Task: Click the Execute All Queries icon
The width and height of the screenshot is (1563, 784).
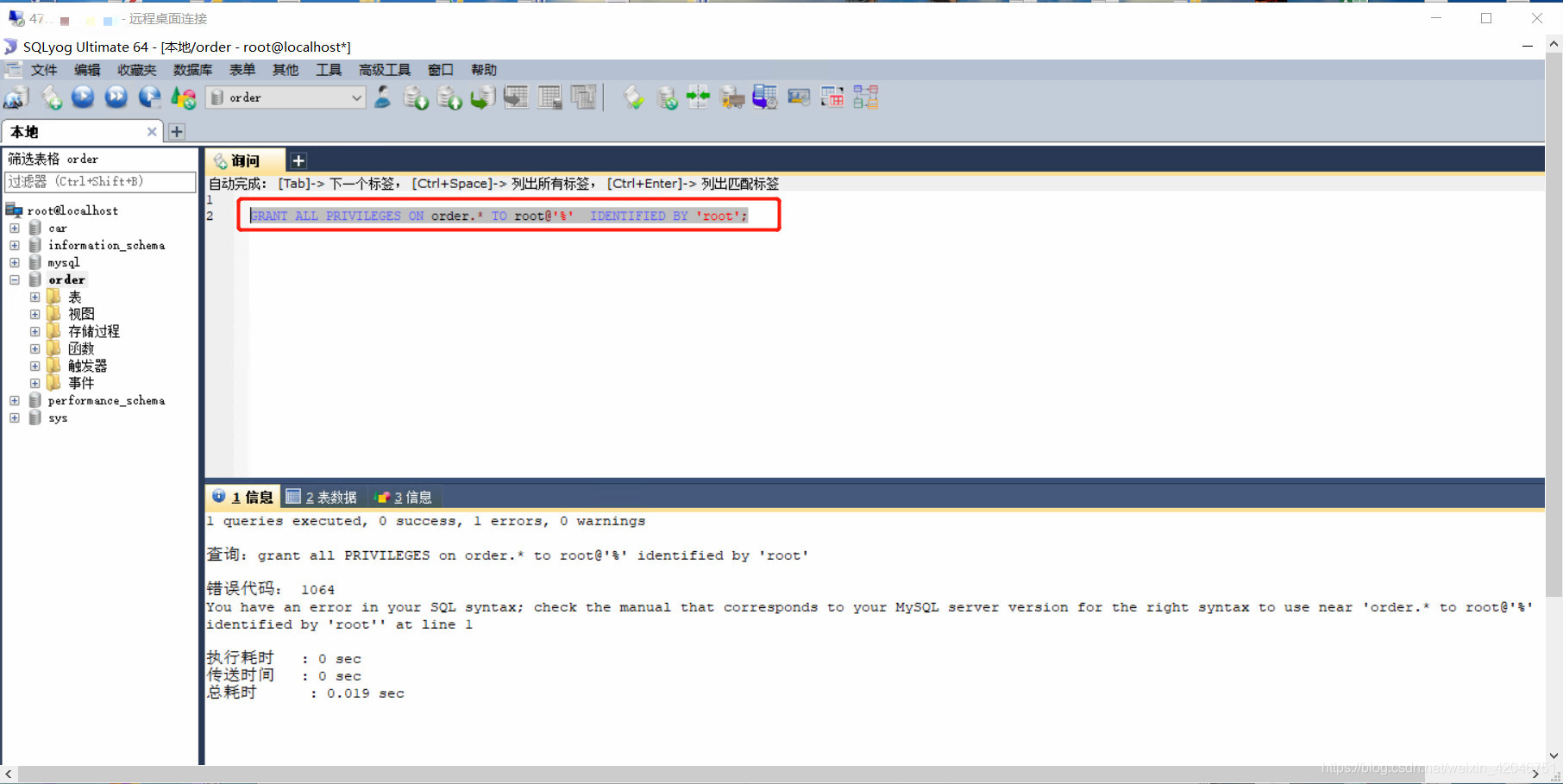Action: click(x=116, y=97)
